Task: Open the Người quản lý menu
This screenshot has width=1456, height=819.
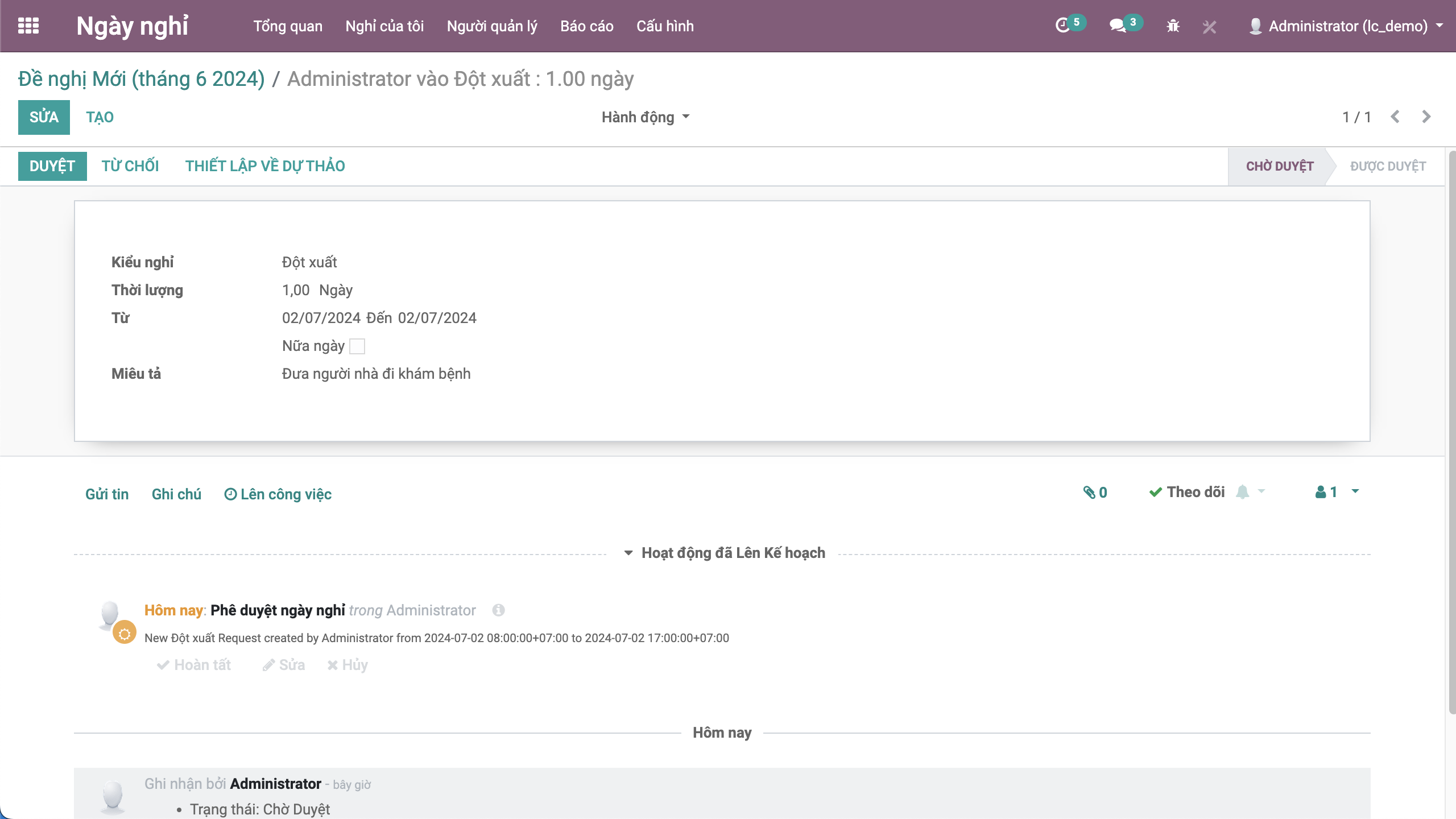Action: [x=491, y=26]
